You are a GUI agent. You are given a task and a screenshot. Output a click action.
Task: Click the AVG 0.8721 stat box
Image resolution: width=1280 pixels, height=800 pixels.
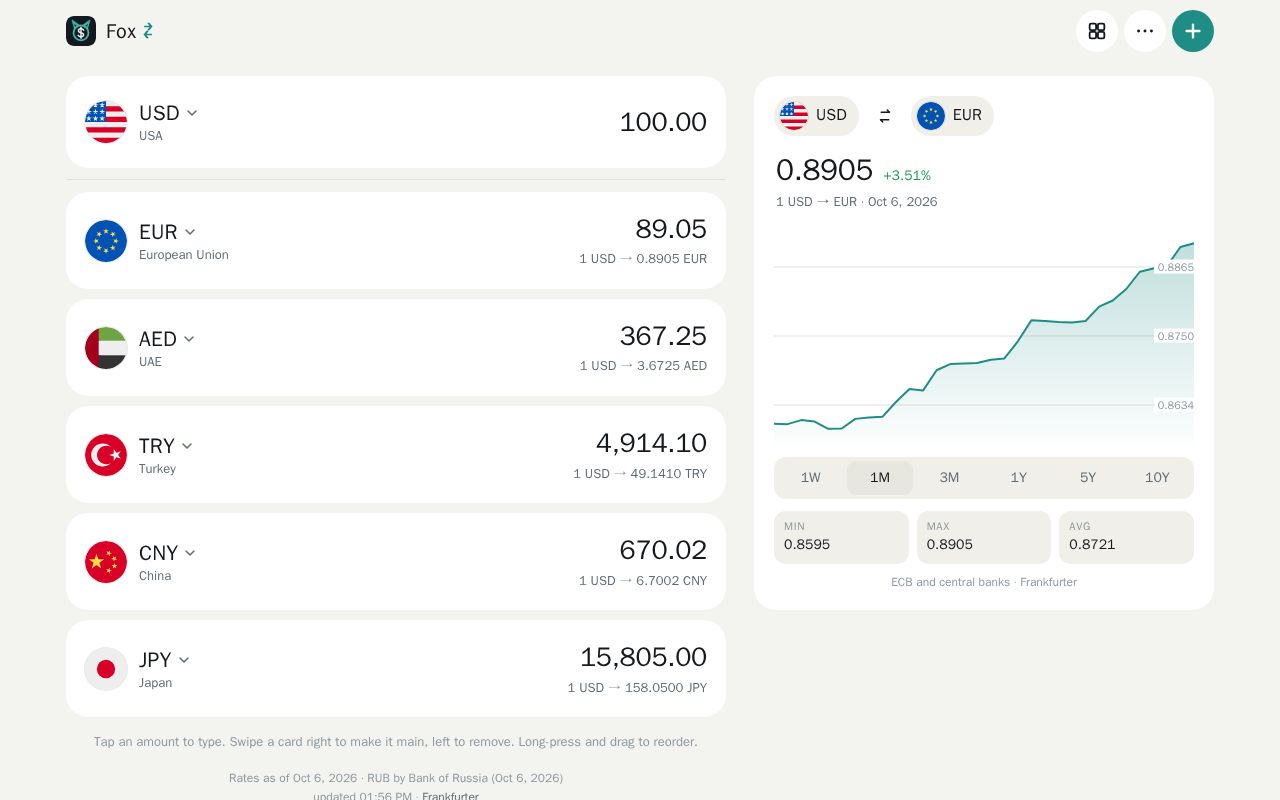[1126, 537]
